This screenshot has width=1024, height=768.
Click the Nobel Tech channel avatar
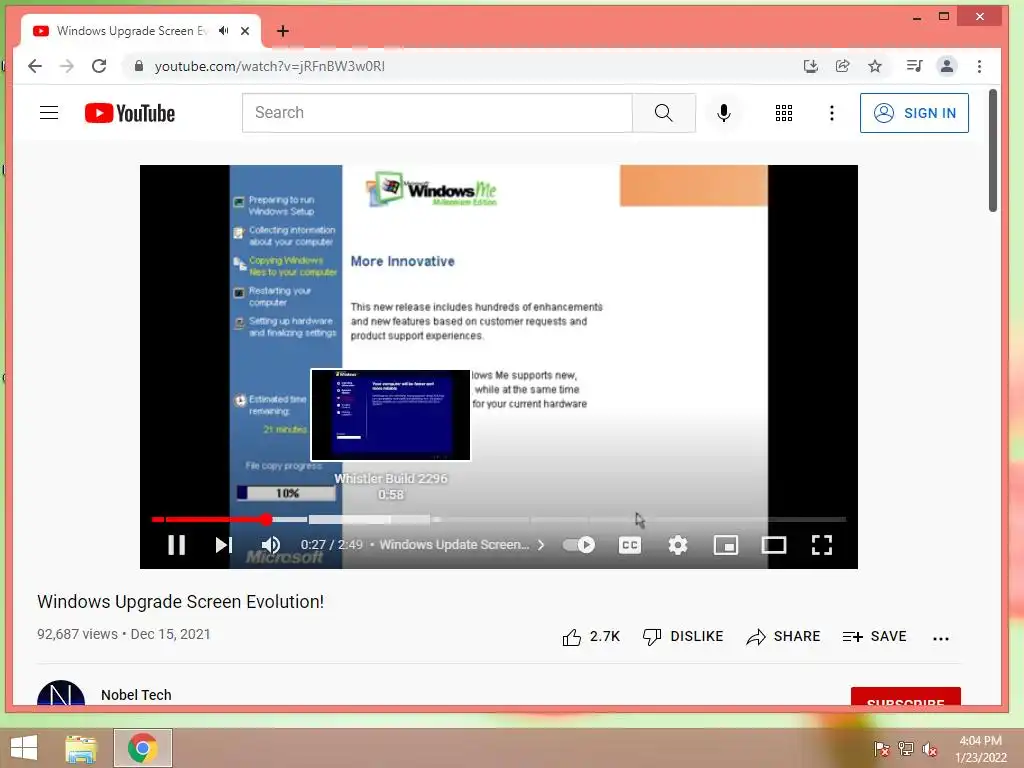pos(61,694)
